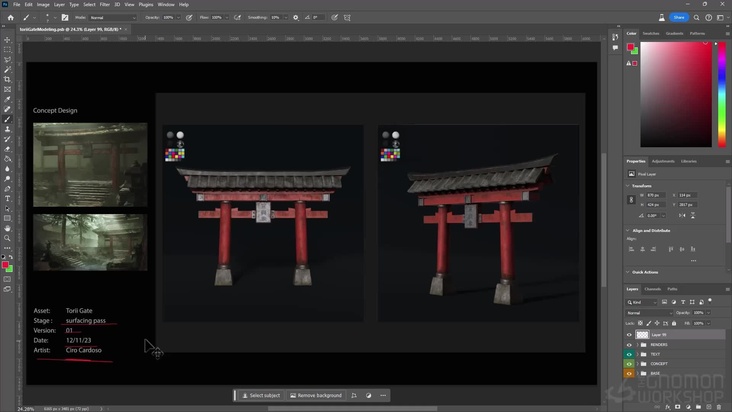Image resolution: width=732 pixels, height=412 pixels.
Task: Open the layer style fx menu
Action: pos(668,407)
